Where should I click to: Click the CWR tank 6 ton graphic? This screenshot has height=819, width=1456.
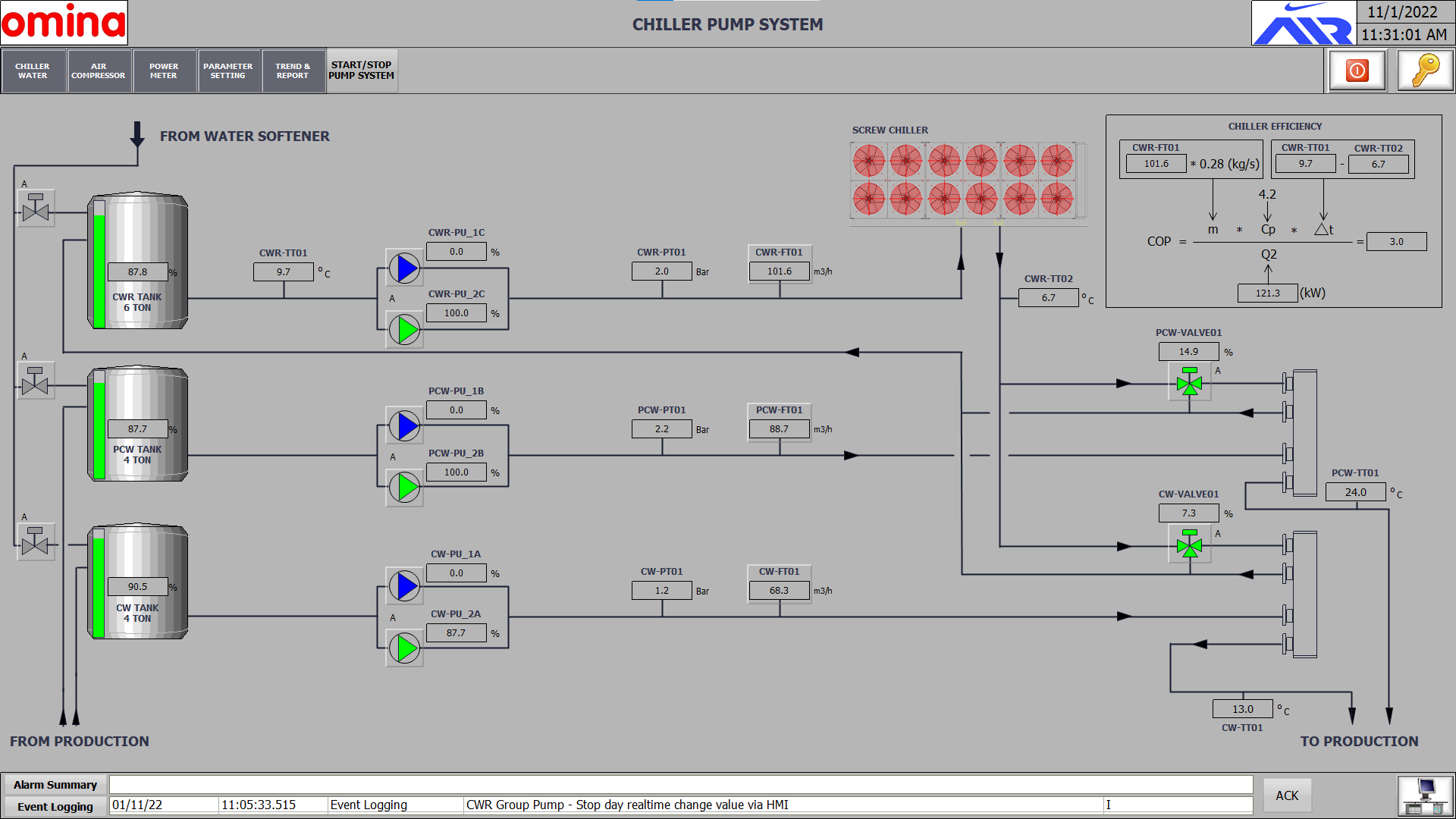(x=138, y=261)
